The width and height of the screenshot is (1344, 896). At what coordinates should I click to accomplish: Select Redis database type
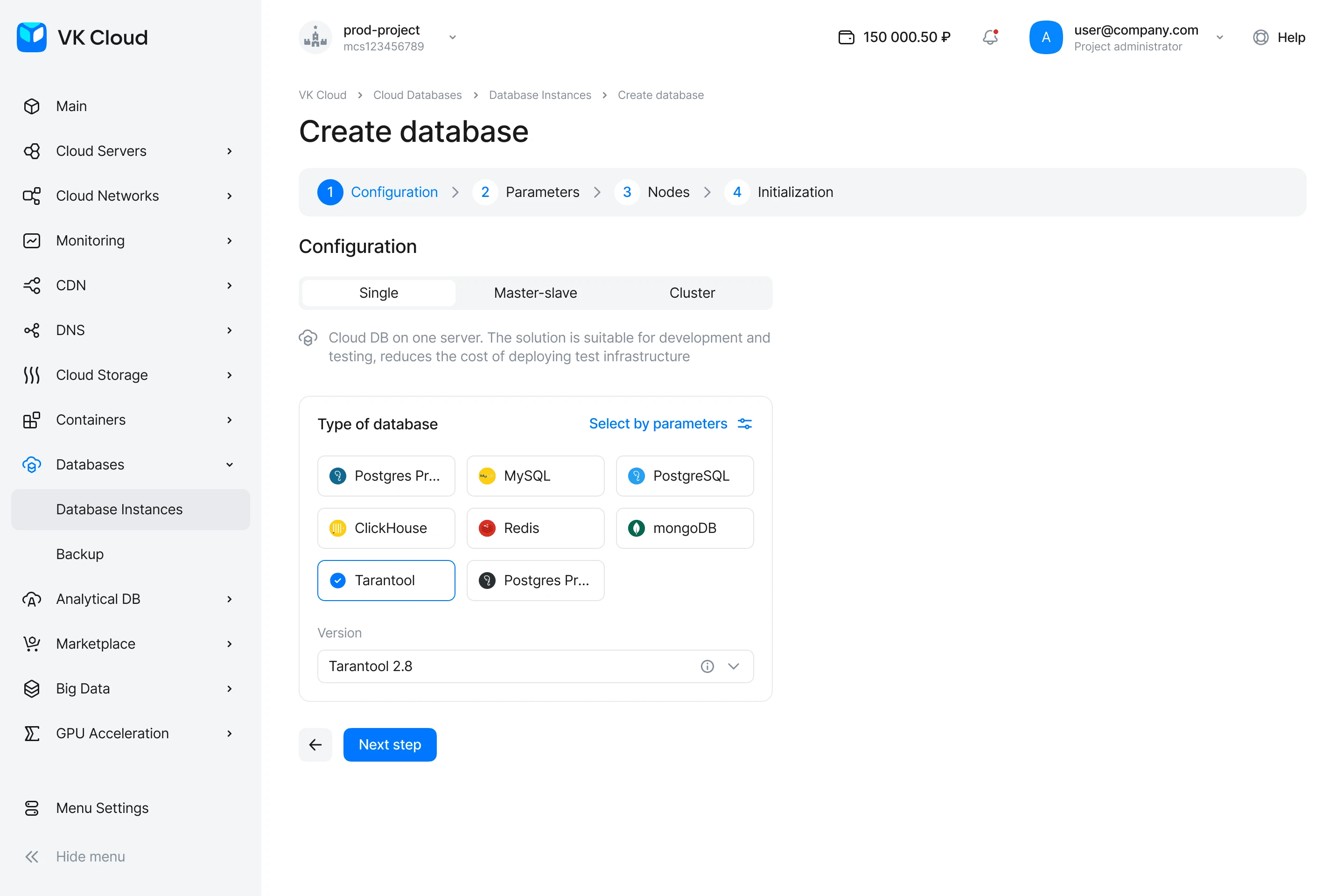point(535,528)
